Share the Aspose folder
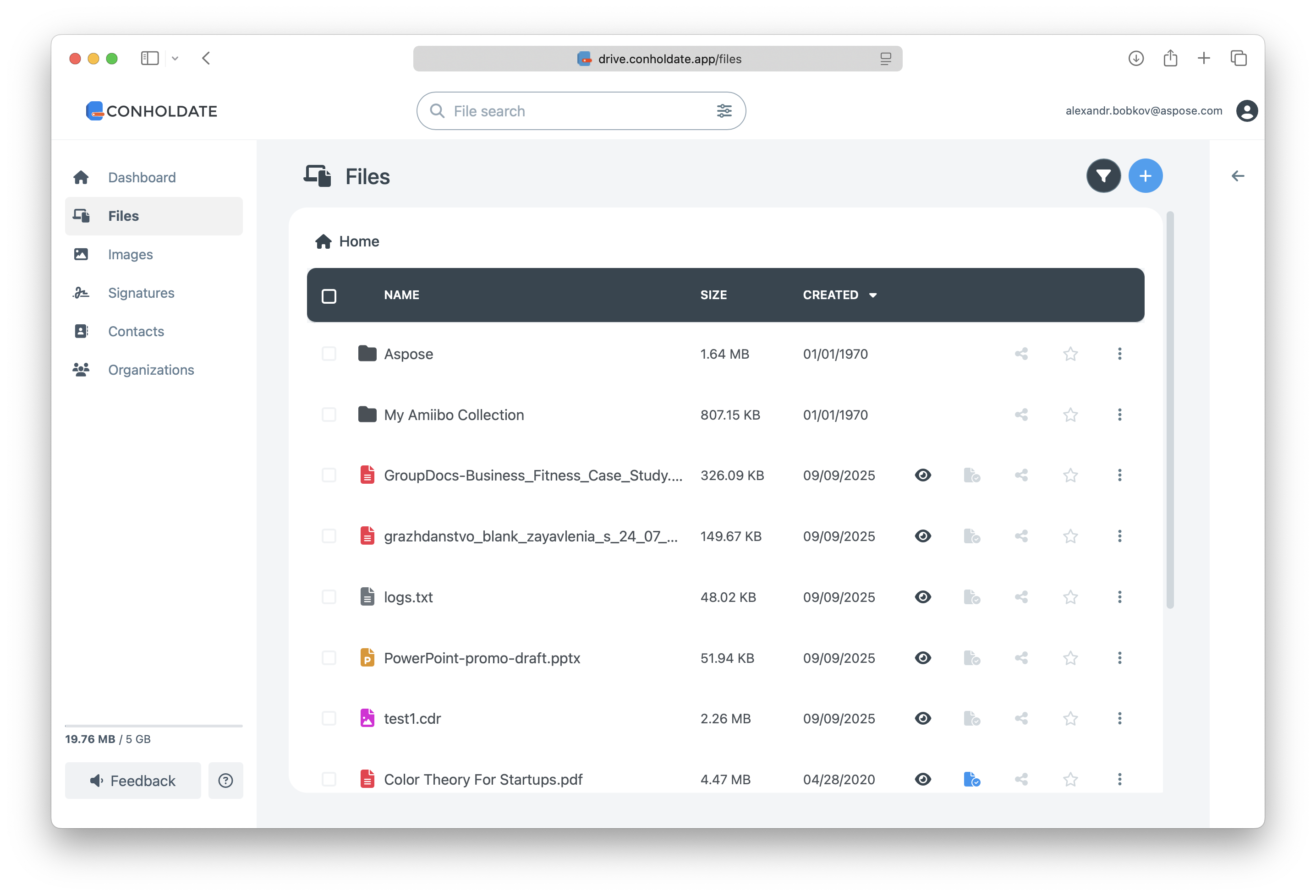Screen dimensions: 1316x896 pos(1021,354)
